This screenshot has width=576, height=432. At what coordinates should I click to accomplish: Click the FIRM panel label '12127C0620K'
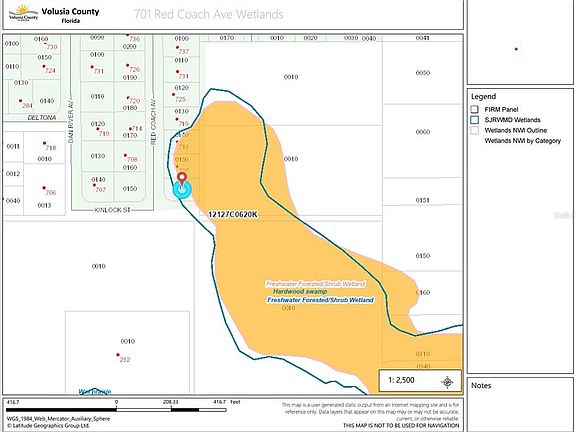(x=233, y=215)
